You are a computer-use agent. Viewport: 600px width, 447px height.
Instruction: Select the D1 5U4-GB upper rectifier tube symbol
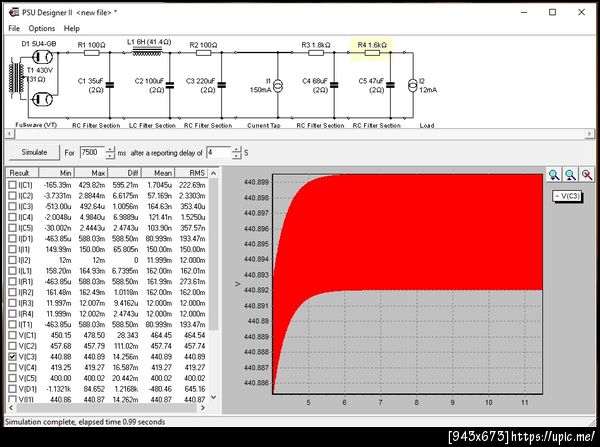[42, 57]
